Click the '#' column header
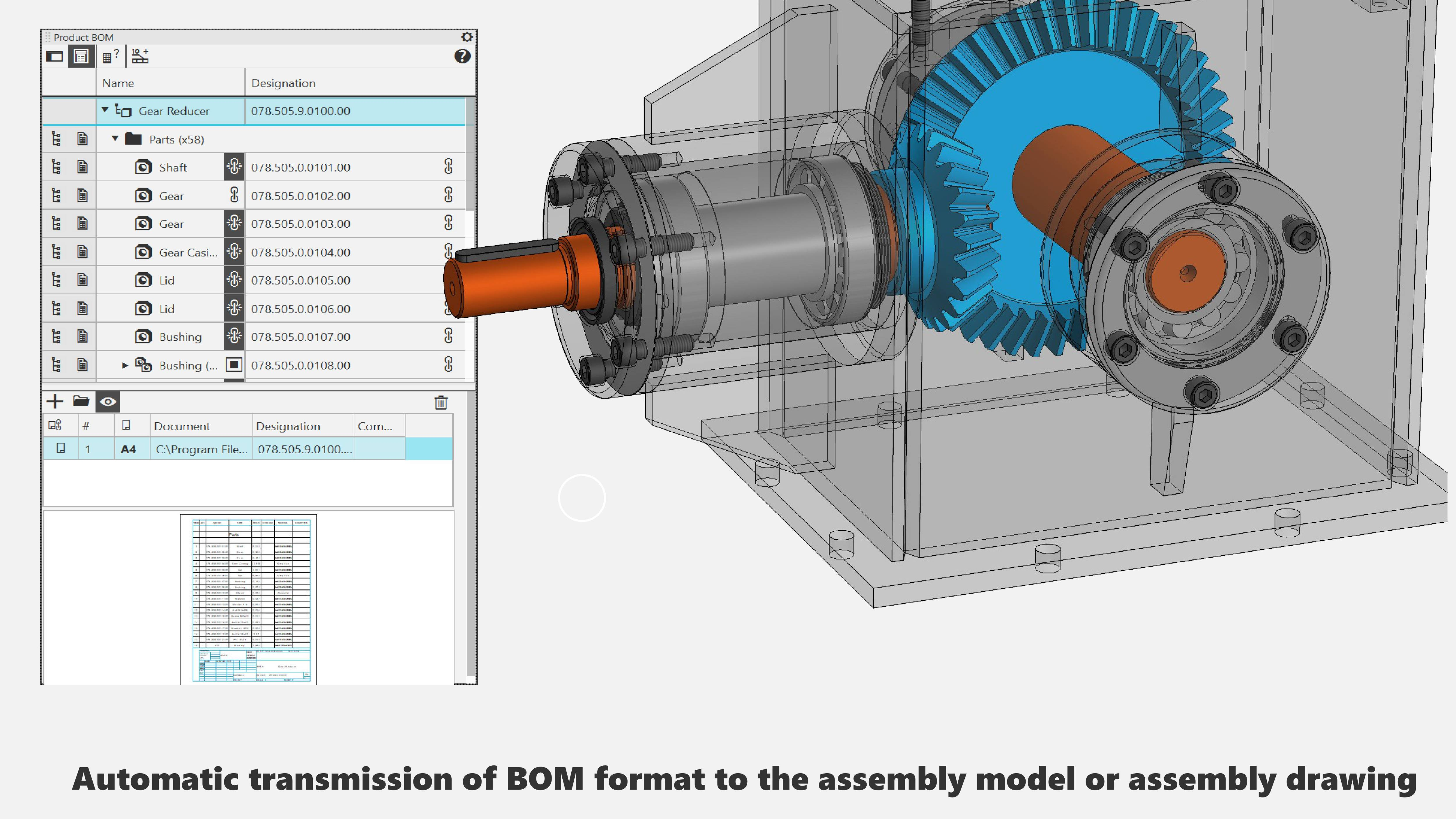1456x819 pixels. (x=96, y=426)
